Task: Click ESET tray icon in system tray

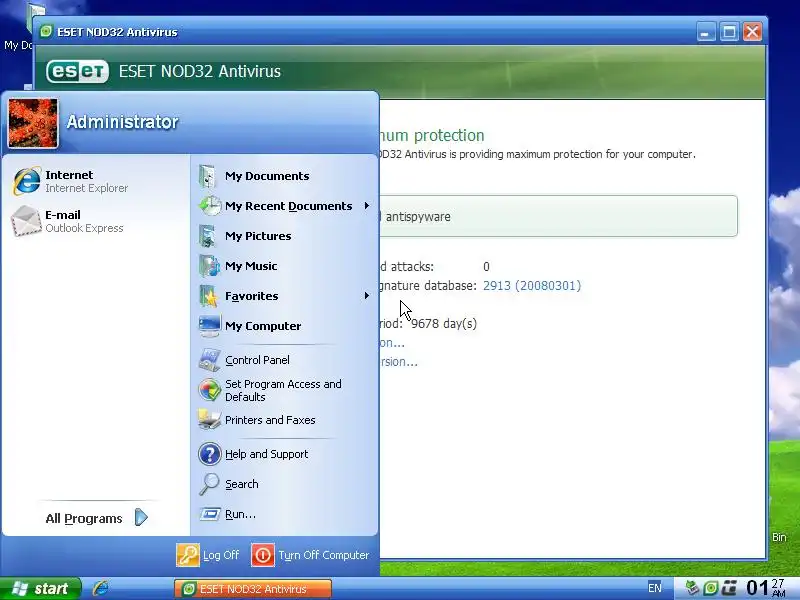Action: [710, 588]
